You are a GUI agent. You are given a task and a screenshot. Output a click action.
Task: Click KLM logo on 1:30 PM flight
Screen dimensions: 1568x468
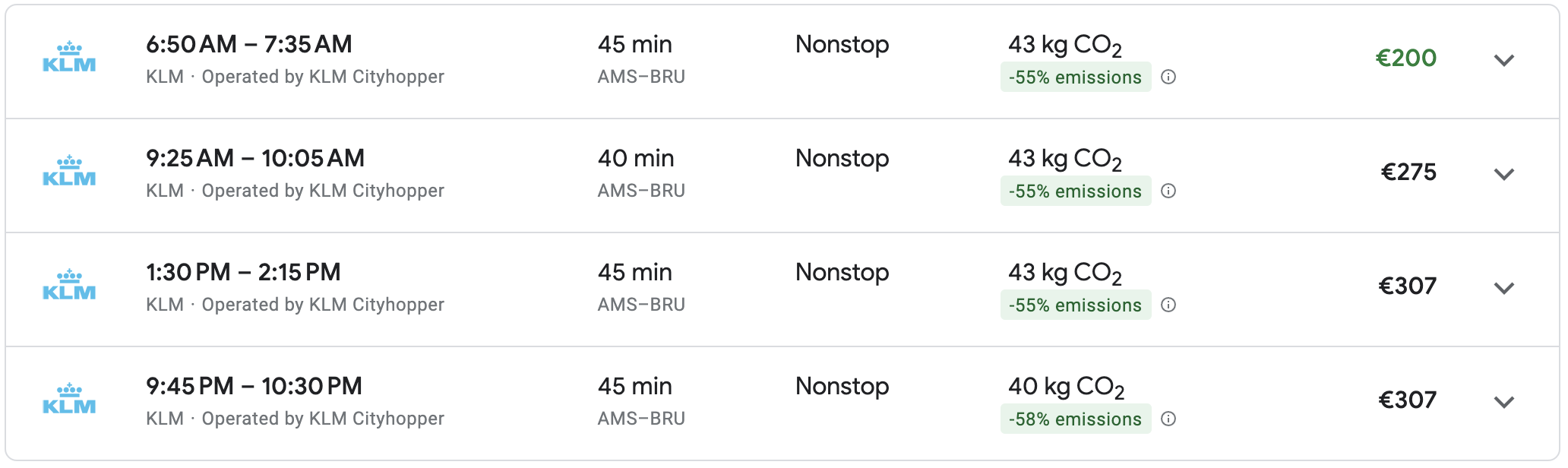(x=69, y=286)
